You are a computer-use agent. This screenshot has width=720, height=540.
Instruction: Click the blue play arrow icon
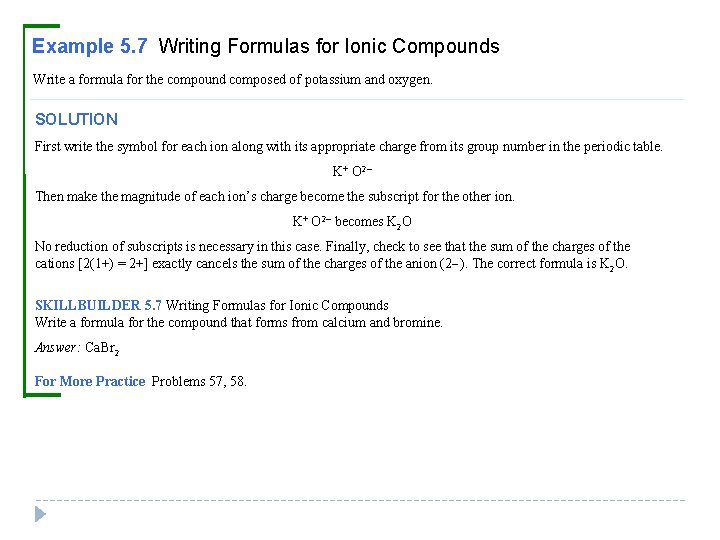click(x=40, y=514)
